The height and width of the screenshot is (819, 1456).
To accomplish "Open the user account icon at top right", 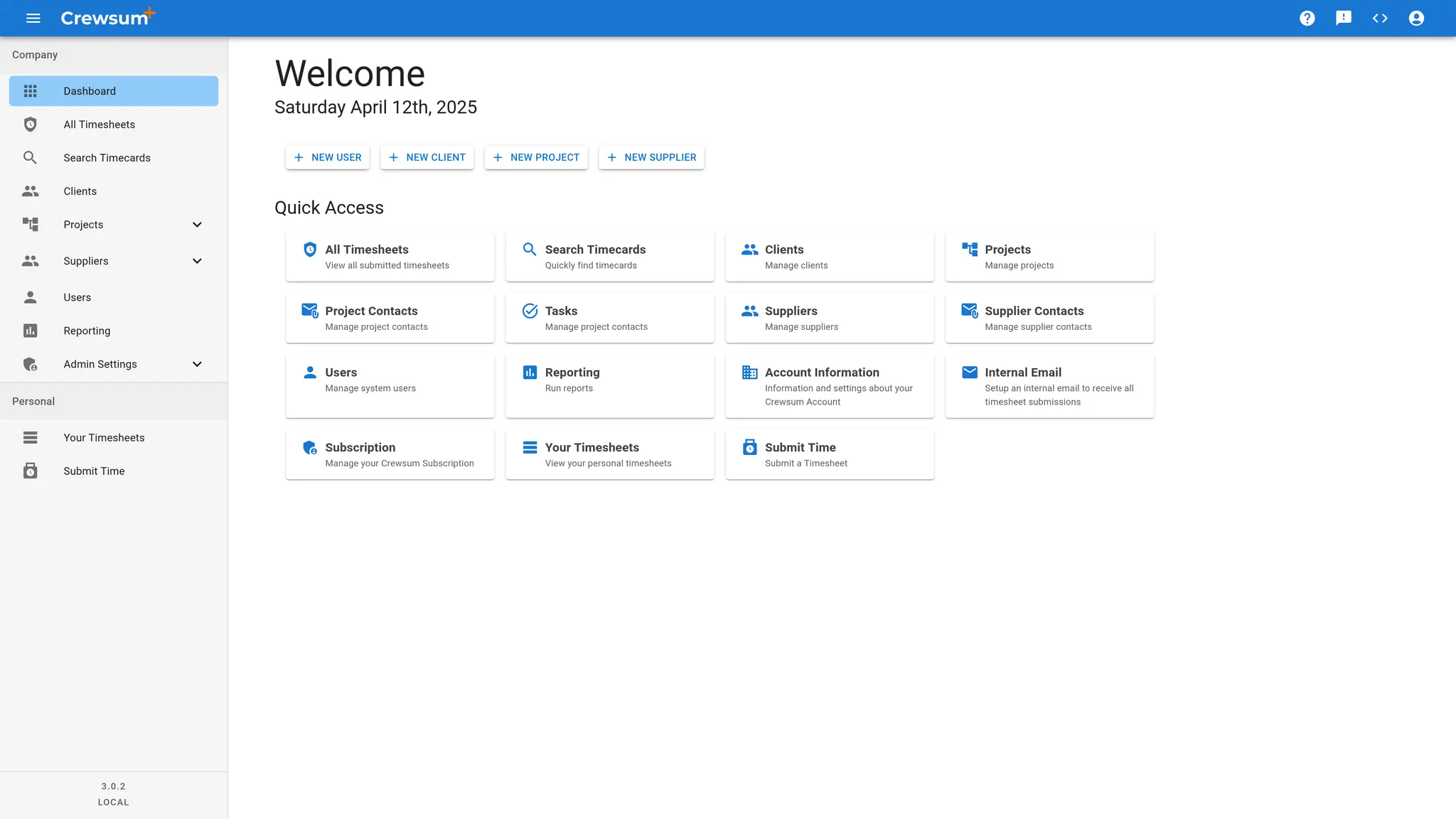I will (x=1415, y=18).
